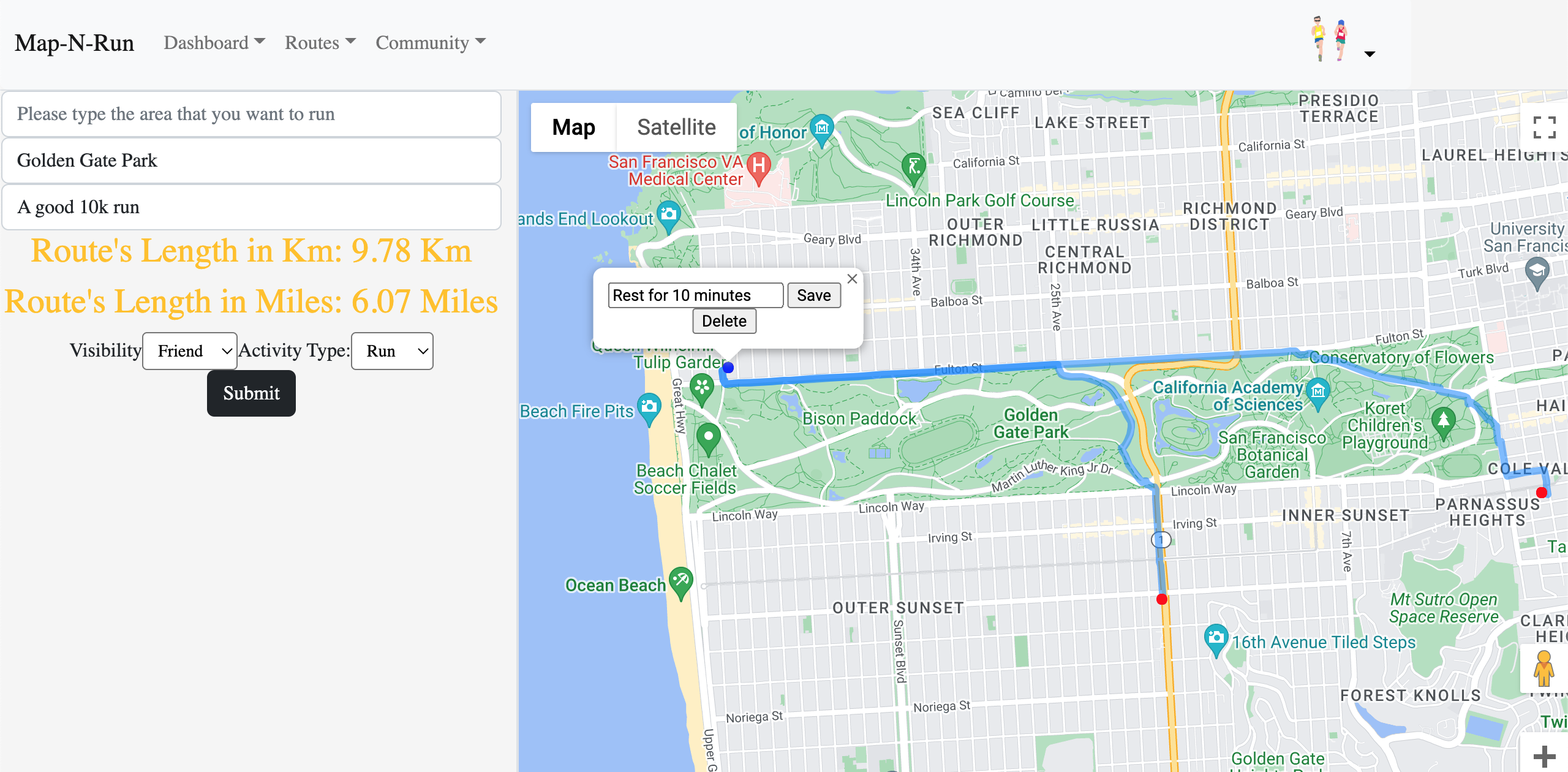Viewport: 1568px width, 772px height.
Task: Click the Golden Gate Park title field
Action: coord(252,161)
